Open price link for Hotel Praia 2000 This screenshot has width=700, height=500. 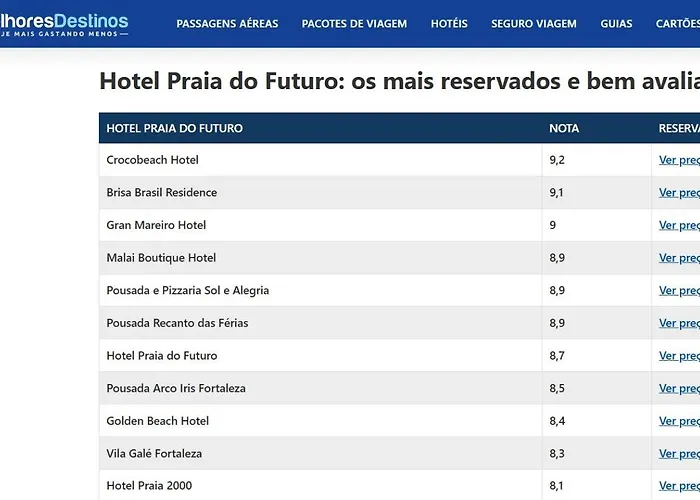(679, 486)
